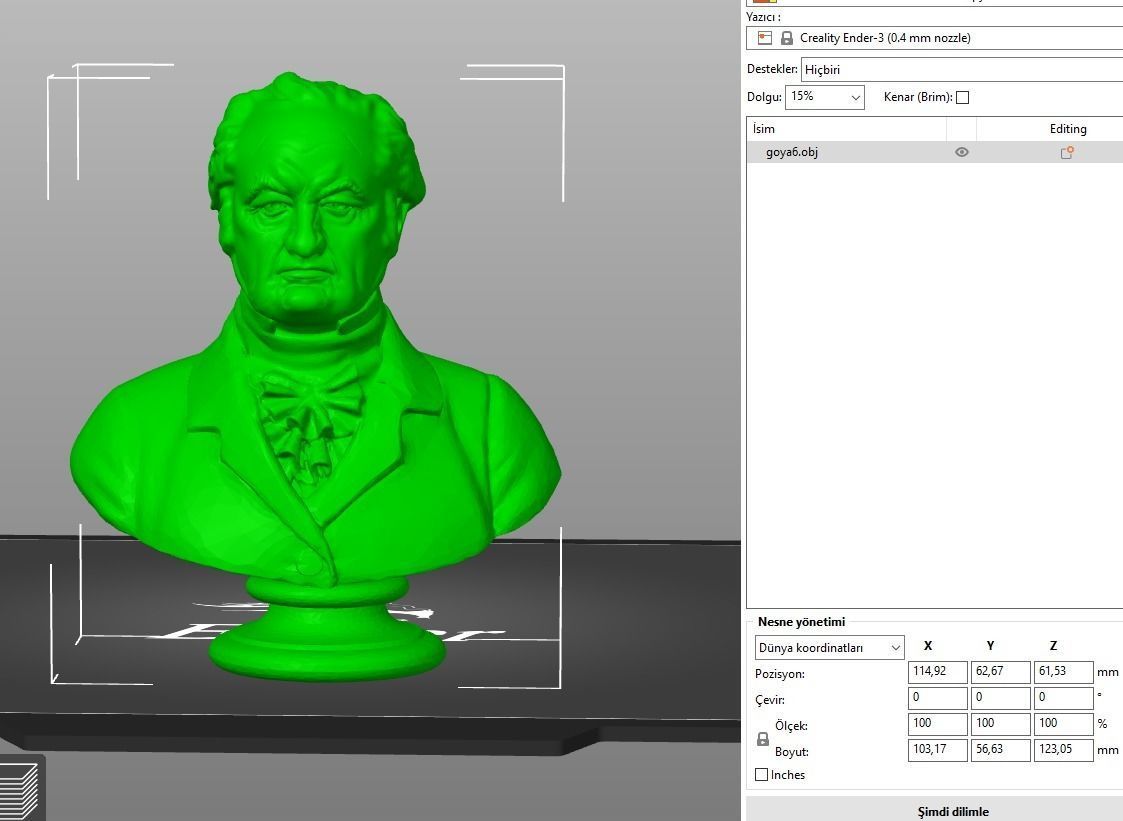Click the lock icon next to Creality Ender-3
Viewport: 1123px width, 821px height.
point(786,38)
